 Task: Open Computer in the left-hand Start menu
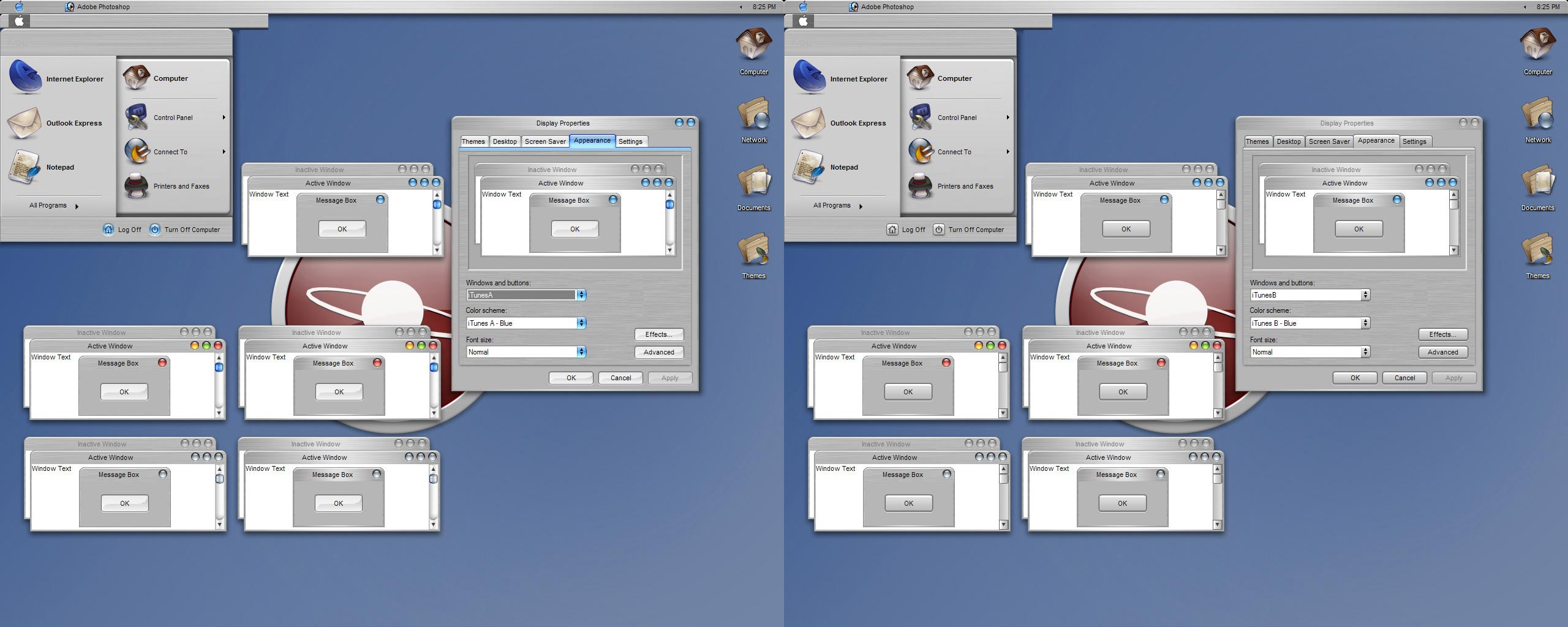pyautogui.click(x=156, y=78)
